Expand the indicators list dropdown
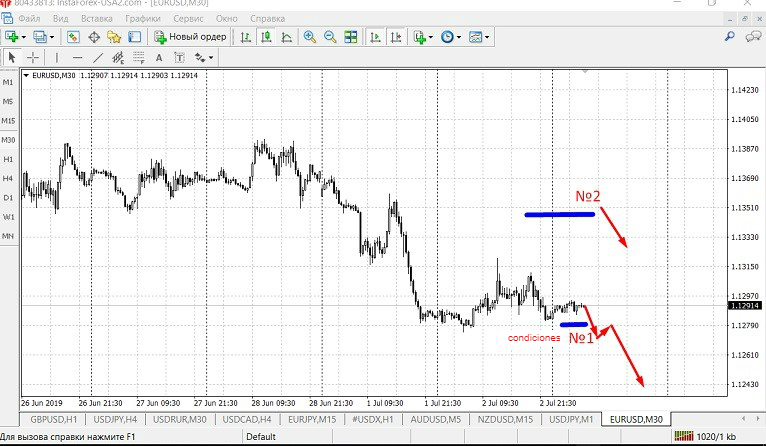Image resolution: width=766 pixels, height=446 pixels. 422,37
